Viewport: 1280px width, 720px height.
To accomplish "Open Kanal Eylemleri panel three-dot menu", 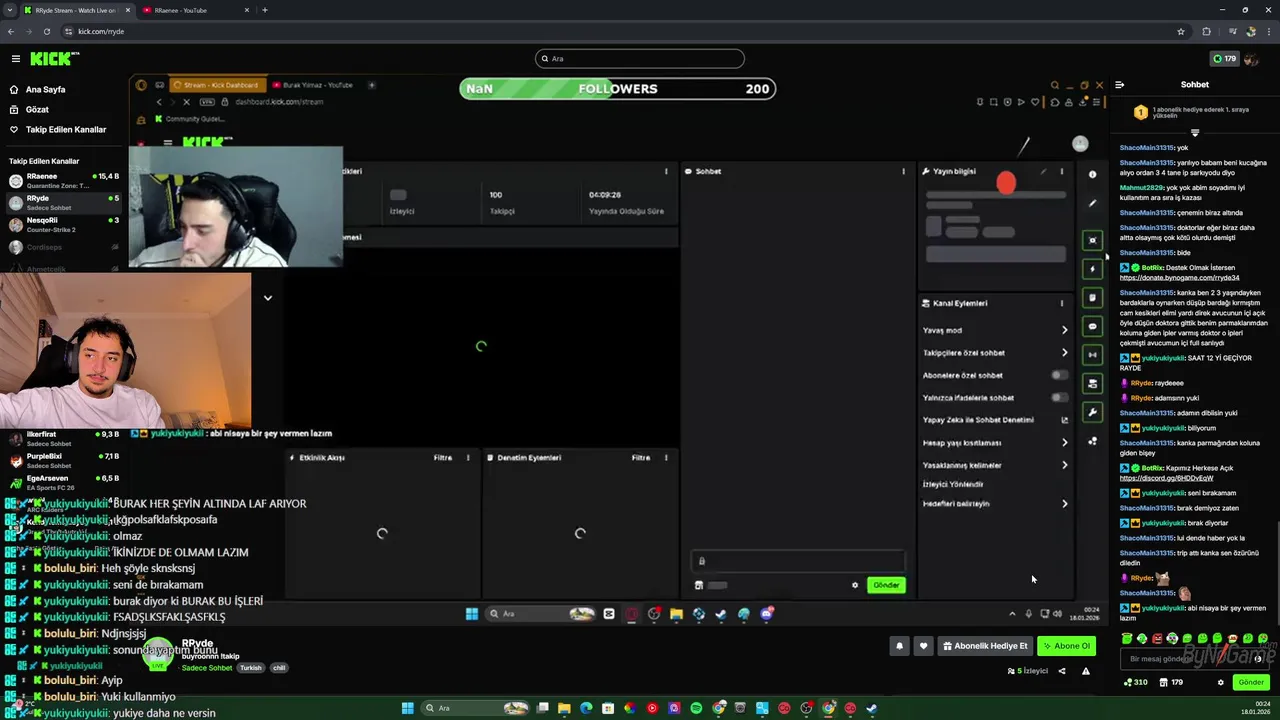I will (1062, 303).
